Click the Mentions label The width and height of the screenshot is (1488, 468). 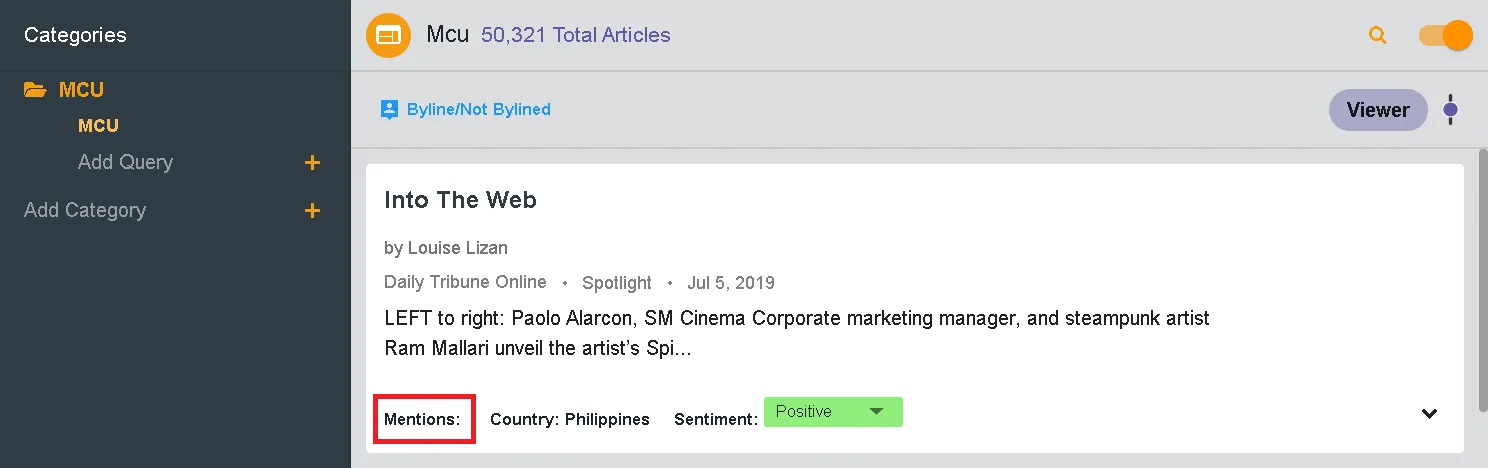422,419
